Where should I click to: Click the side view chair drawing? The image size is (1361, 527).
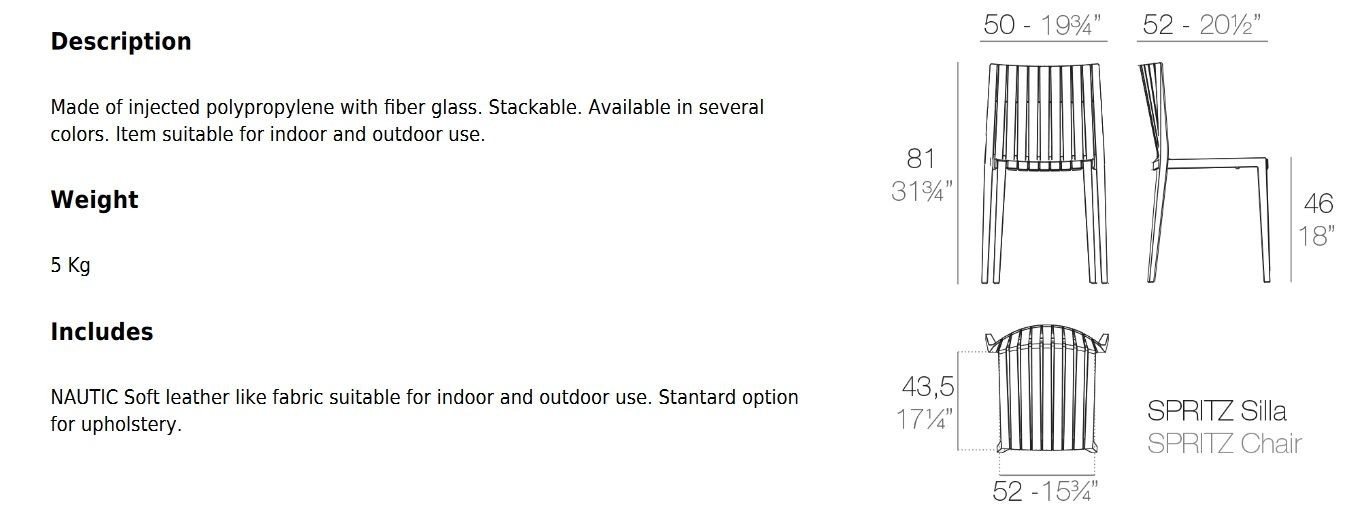pyautogui.click(x=1204, y=172)
